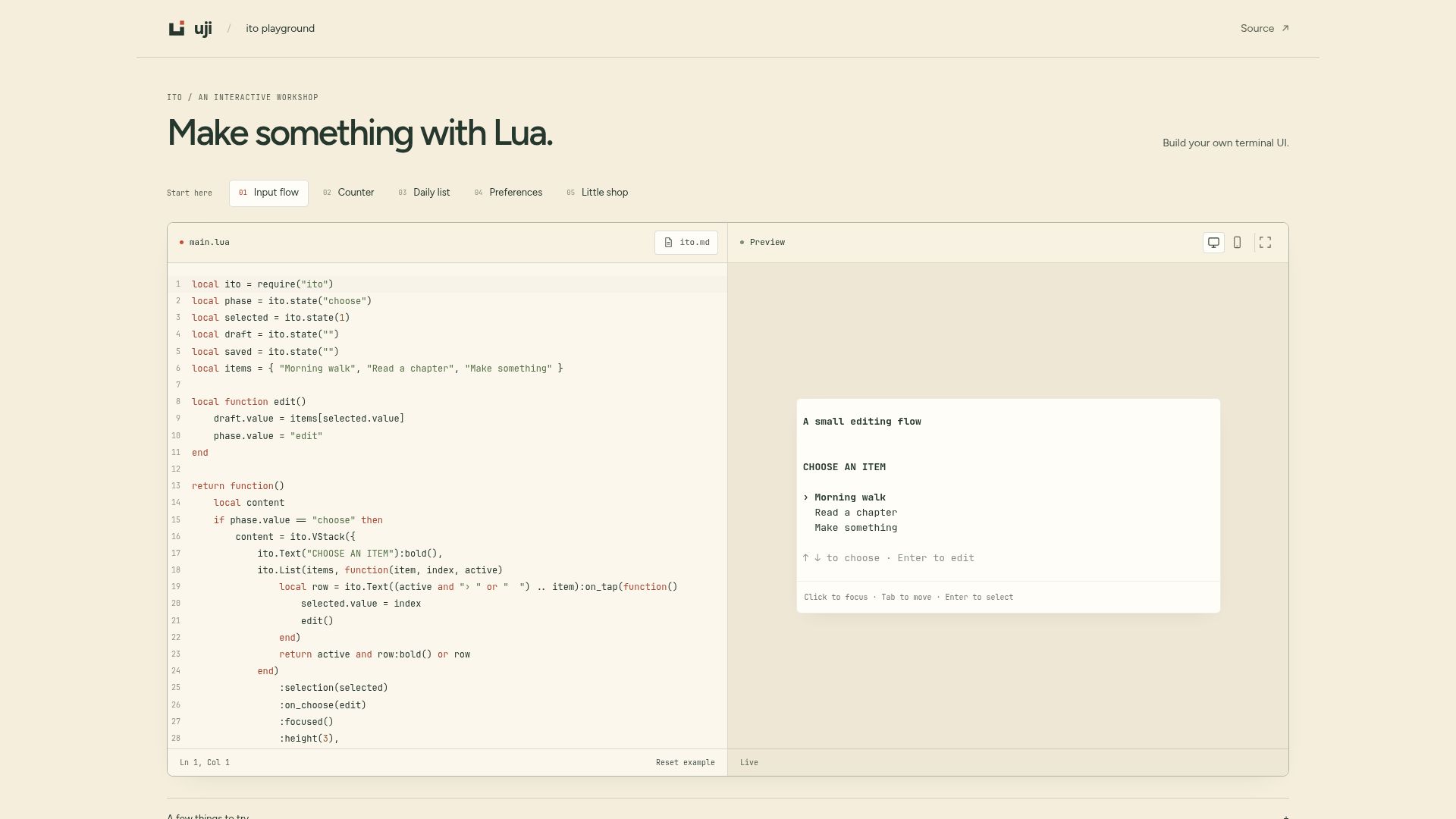This screenshot has width=1456, height=819.
Task: Click the Ln 1, Col 1 status text
Action: (x=205, y=763)
